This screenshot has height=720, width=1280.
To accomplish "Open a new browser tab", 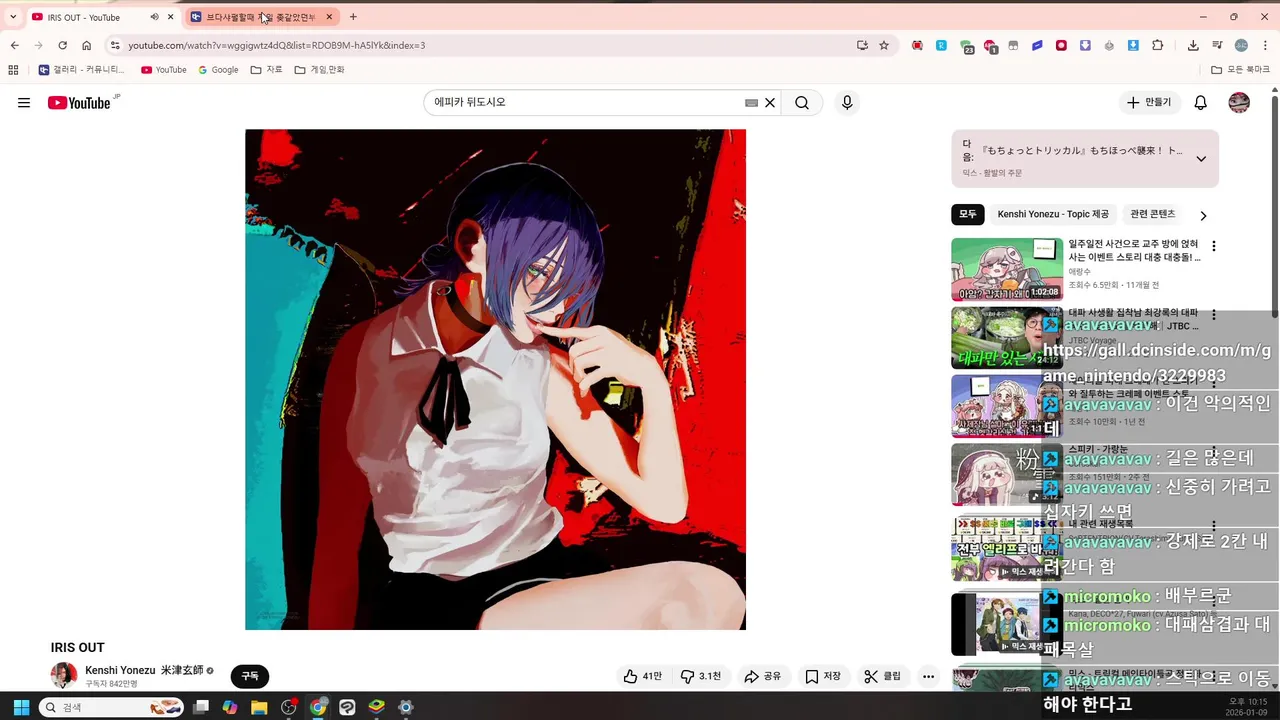I will pos(353,17).
